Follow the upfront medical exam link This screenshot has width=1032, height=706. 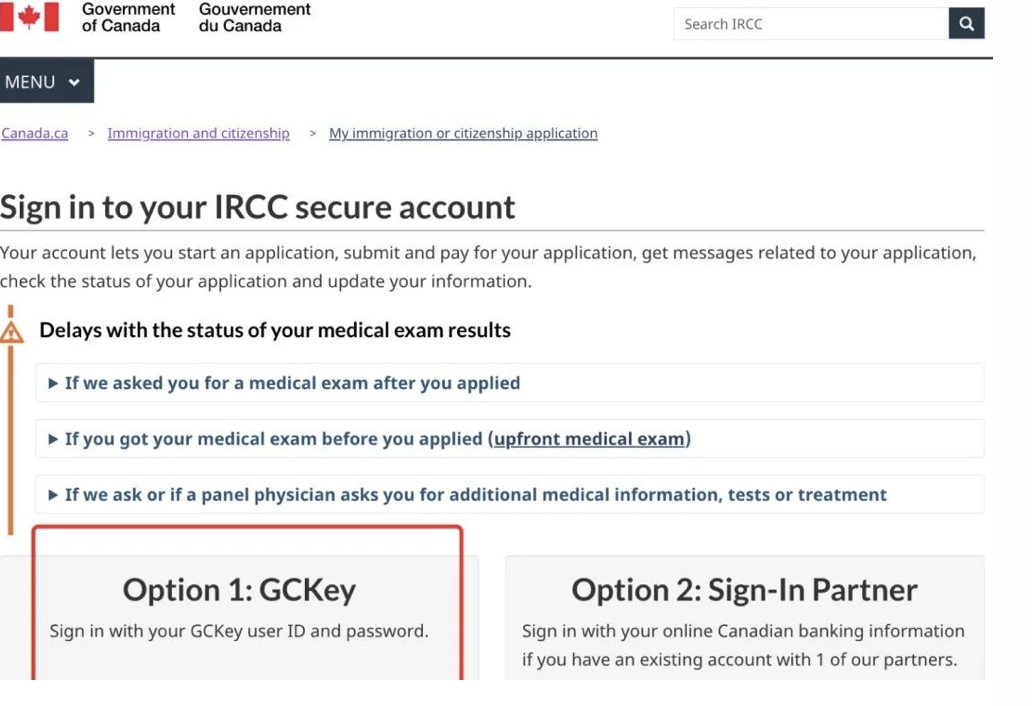590,439
